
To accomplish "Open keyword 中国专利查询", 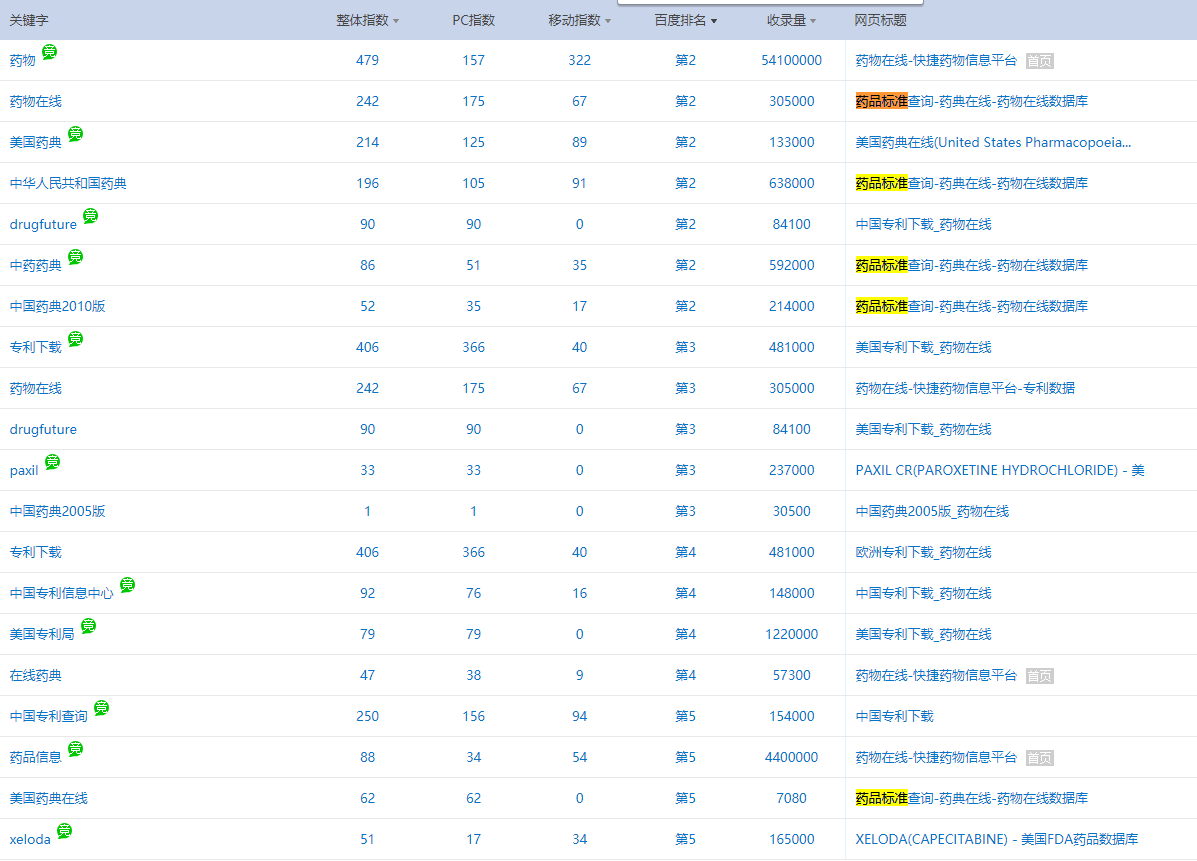I will (x=49, y=717).
